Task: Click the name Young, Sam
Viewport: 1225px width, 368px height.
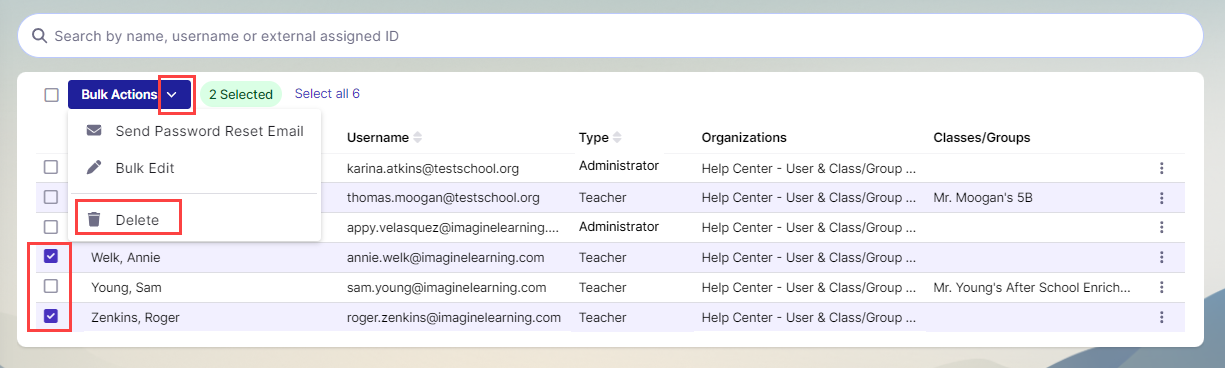Action: click(126, 287)
